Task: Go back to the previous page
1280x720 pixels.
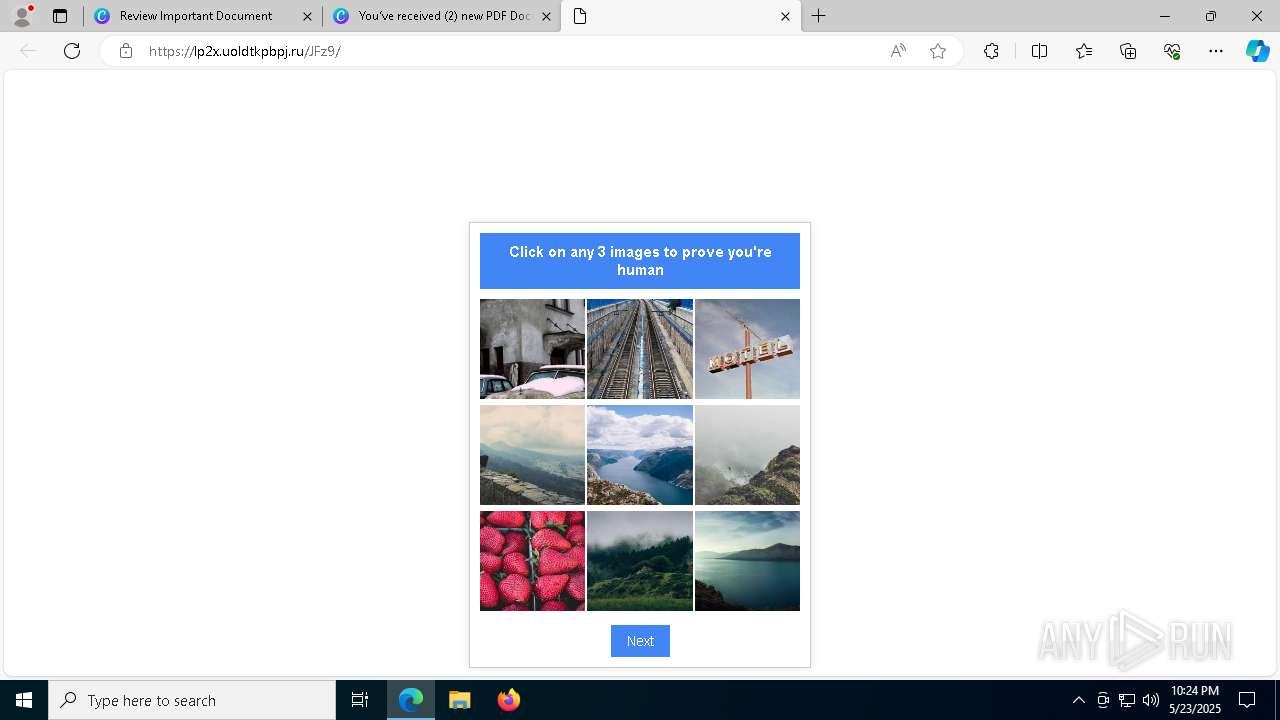Action: (x=28, y=51)
